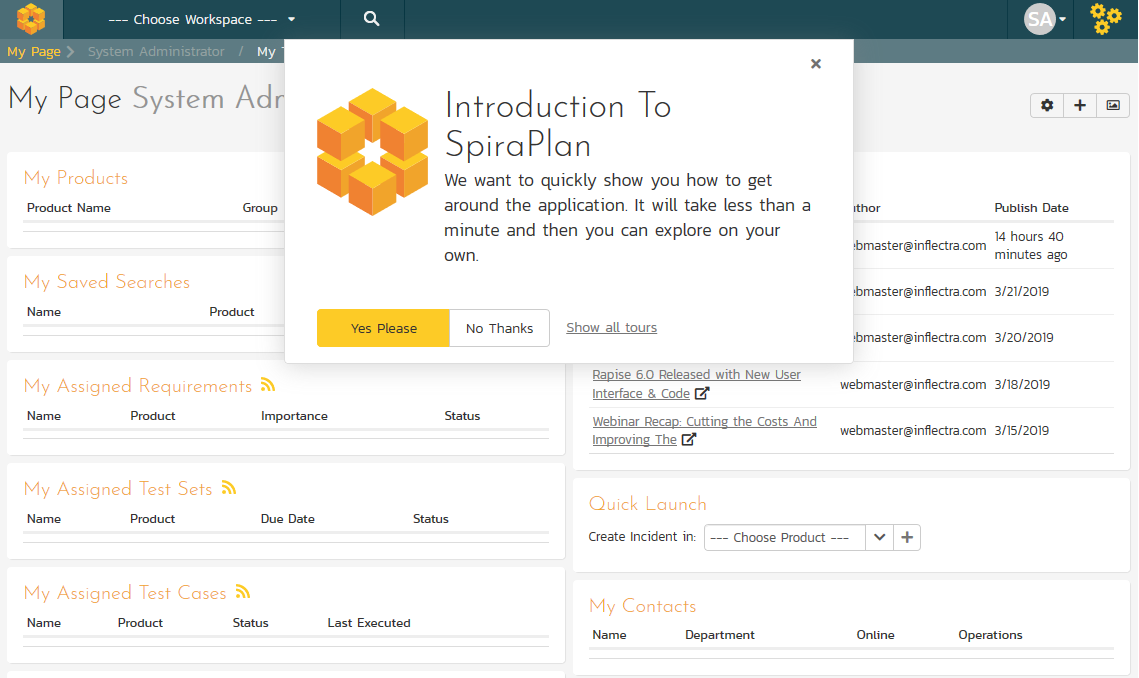Click the My Products heading

(x=76, y=178)
